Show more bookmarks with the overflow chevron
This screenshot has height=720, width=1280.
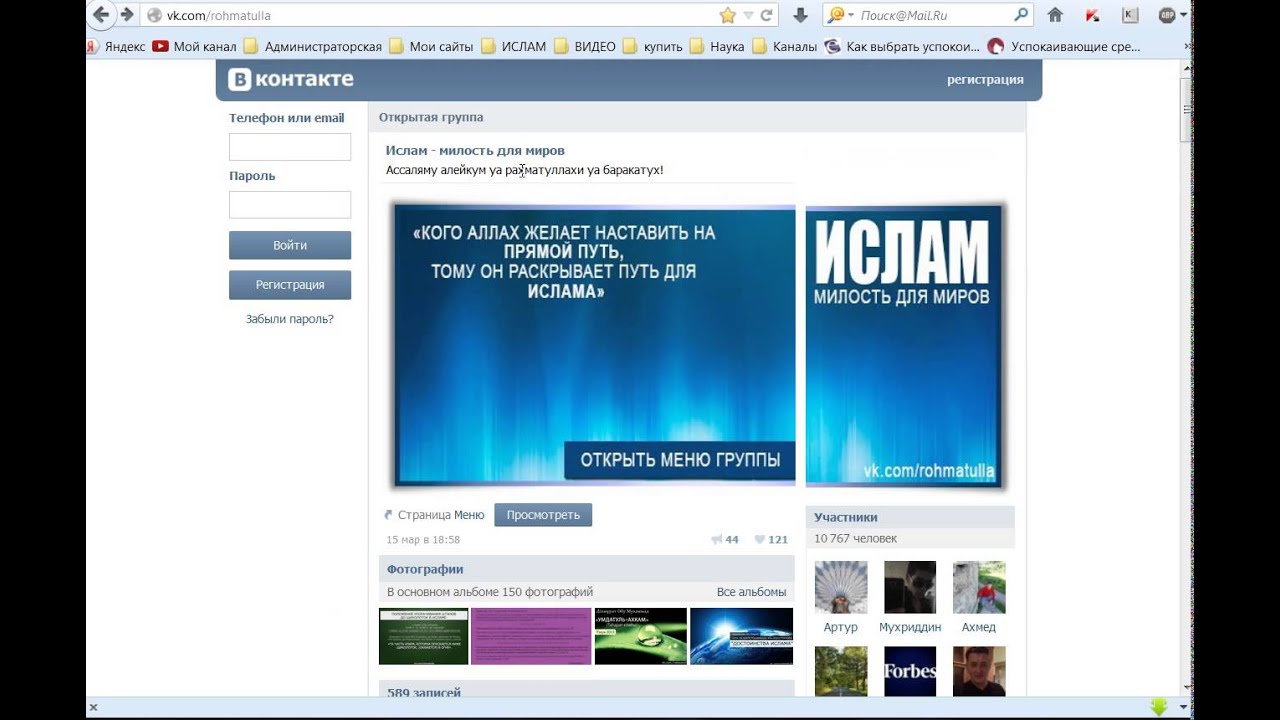[1187, 46]
